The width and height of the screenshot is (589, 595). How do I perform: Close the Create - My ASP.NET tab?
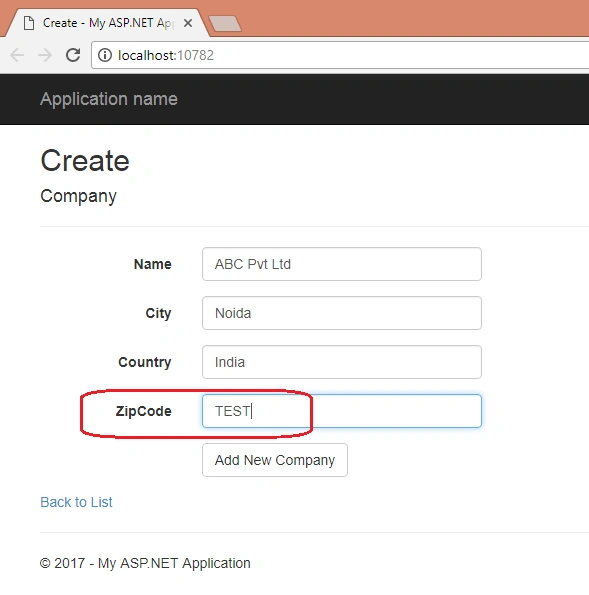click(x=187, y=23)
